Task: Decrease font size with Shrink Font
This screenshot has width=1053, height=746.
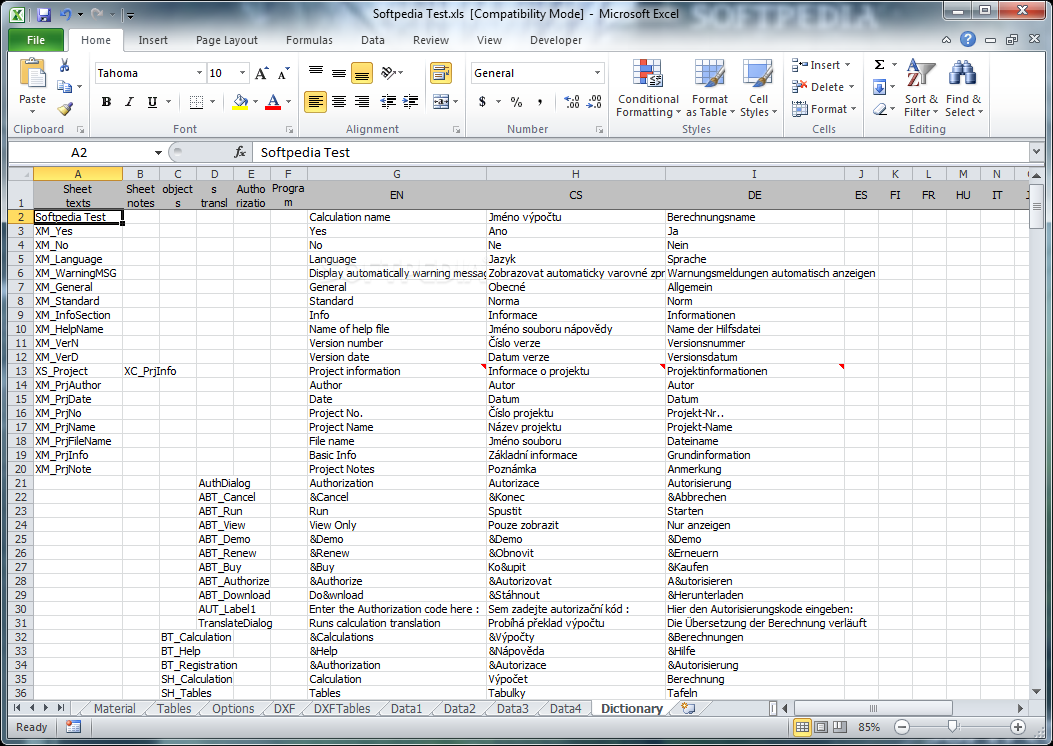Action: point(283,73)
